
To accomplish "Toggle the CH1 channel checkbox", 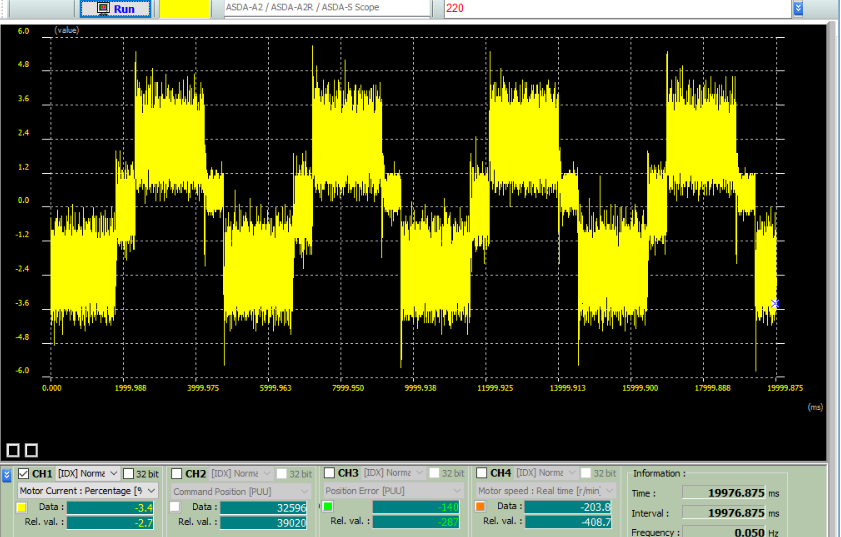I will pyautogui.click(x=24, y=473).
